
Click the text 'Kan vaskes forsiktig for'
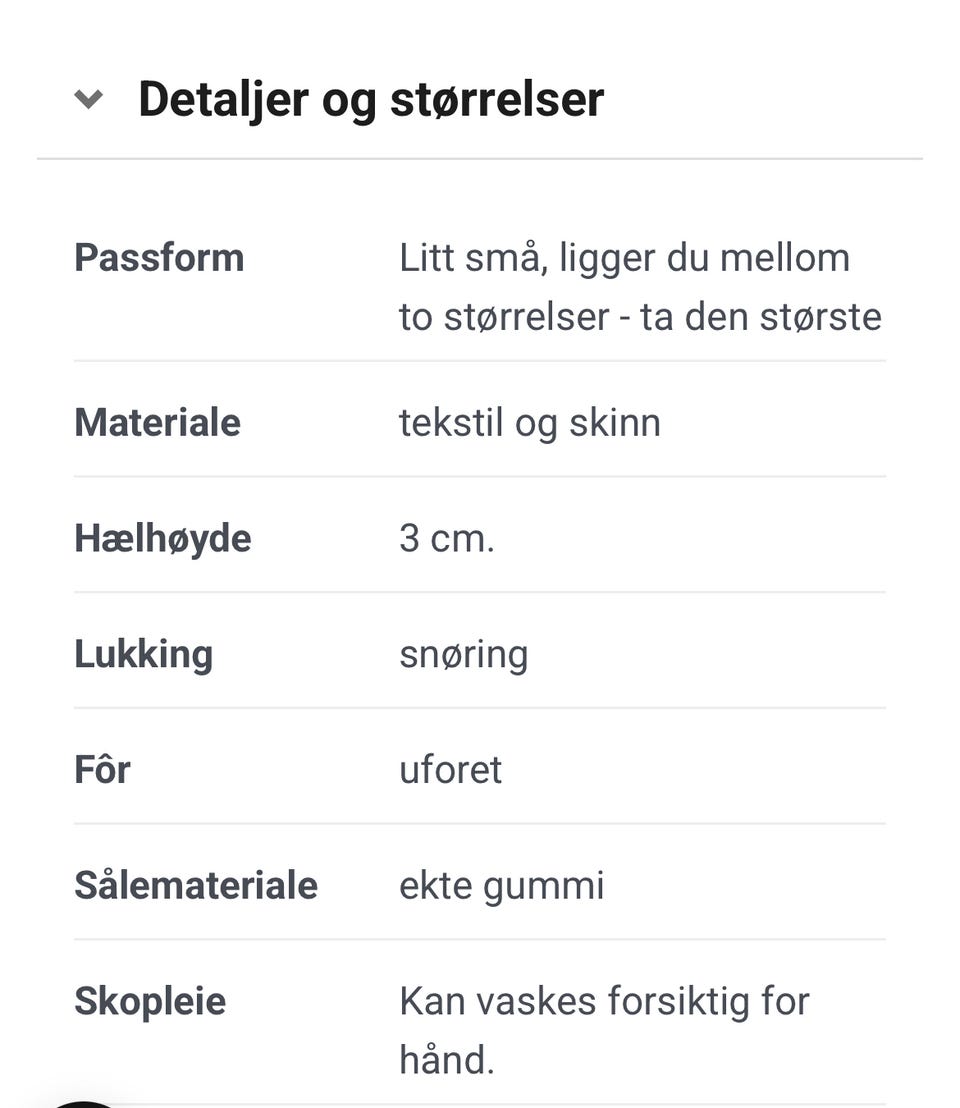click(604, 1002)
